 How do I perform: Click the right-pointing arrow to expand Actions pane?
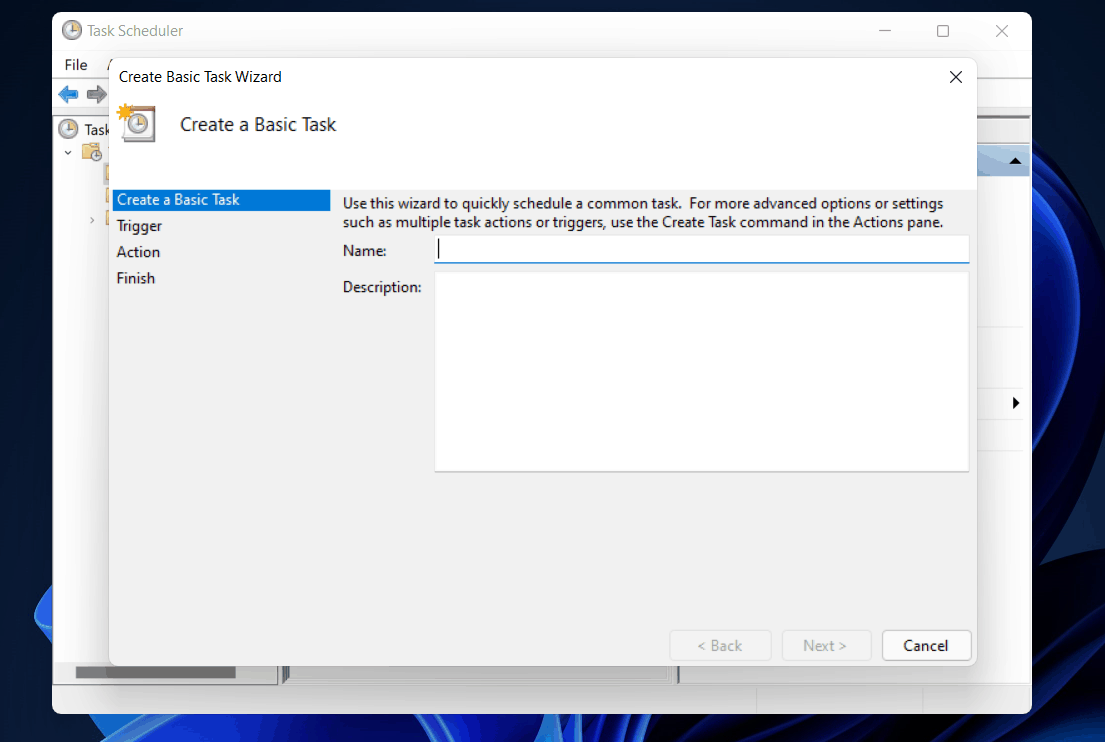[1016, 403]
